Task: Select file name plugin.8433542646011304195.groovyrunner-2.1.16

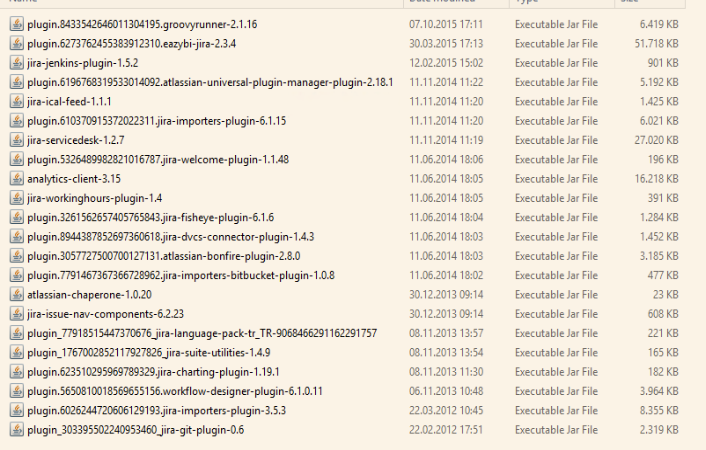Action: tap(142, 24)
